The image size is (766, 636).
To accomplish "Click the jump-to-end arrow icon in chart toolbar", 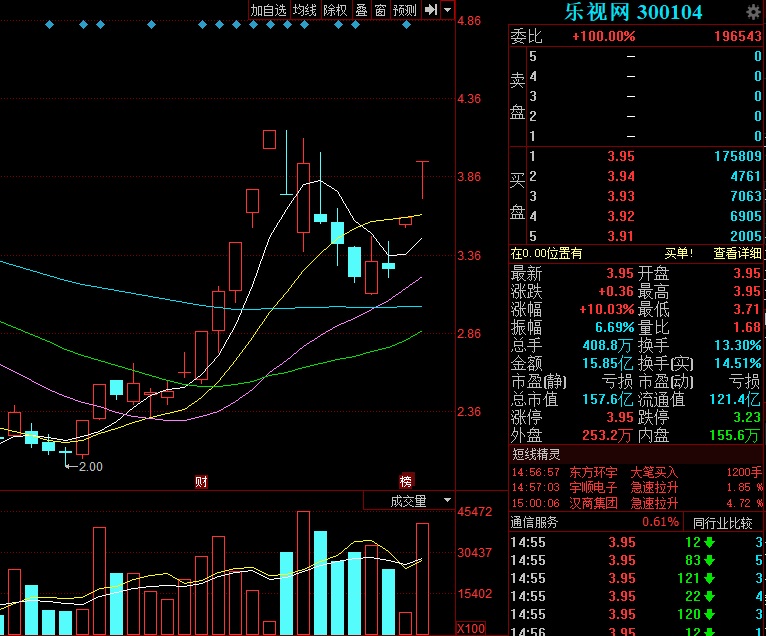I will [431, 10].
